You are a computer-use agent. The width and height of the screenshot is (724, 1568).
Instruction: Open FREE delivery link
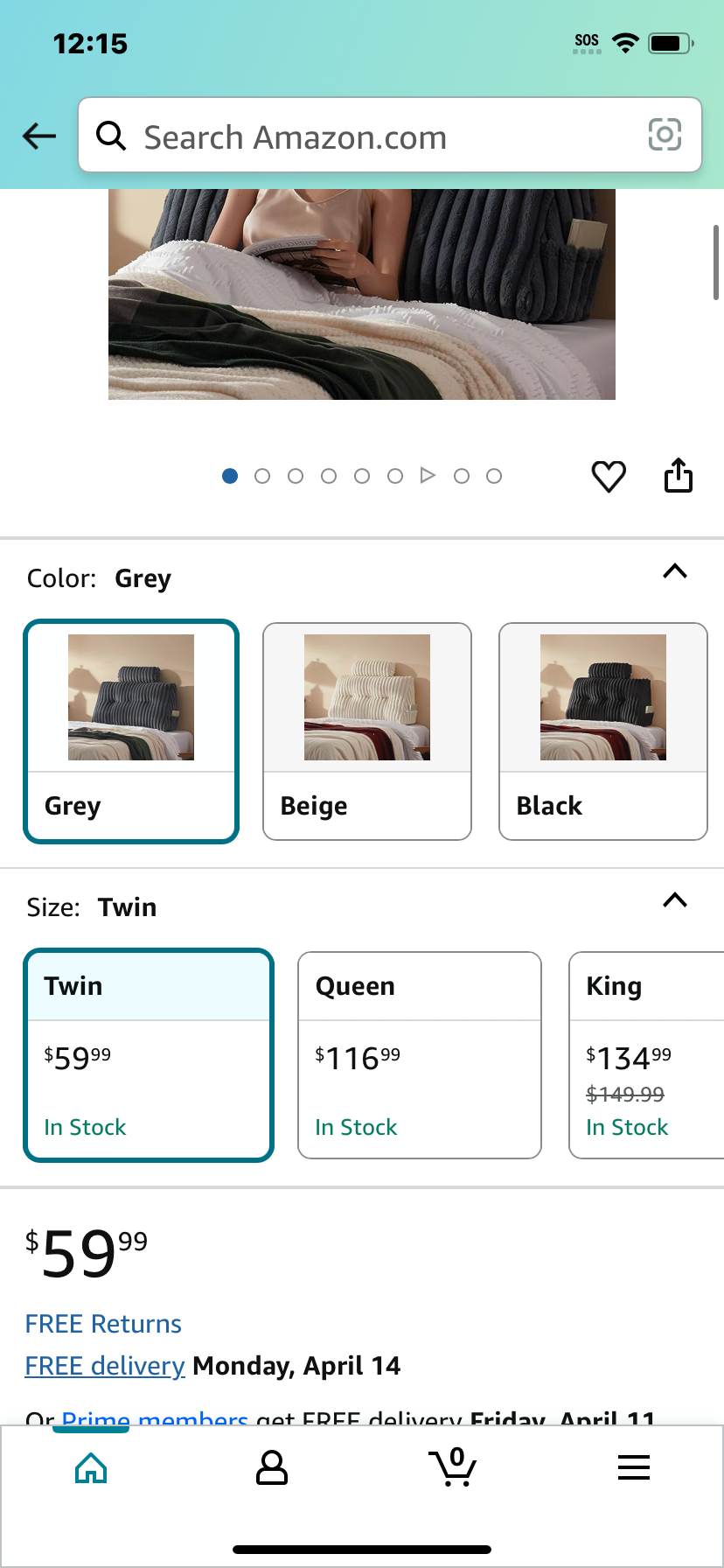[105, 1366]
